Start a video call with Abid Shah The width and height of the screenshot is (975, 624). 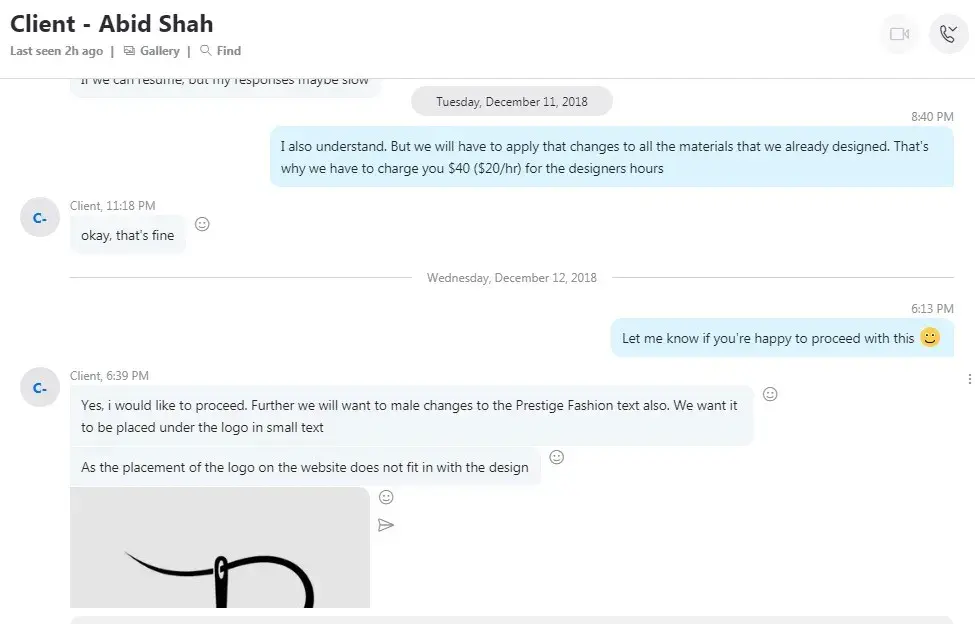(899, 34)
